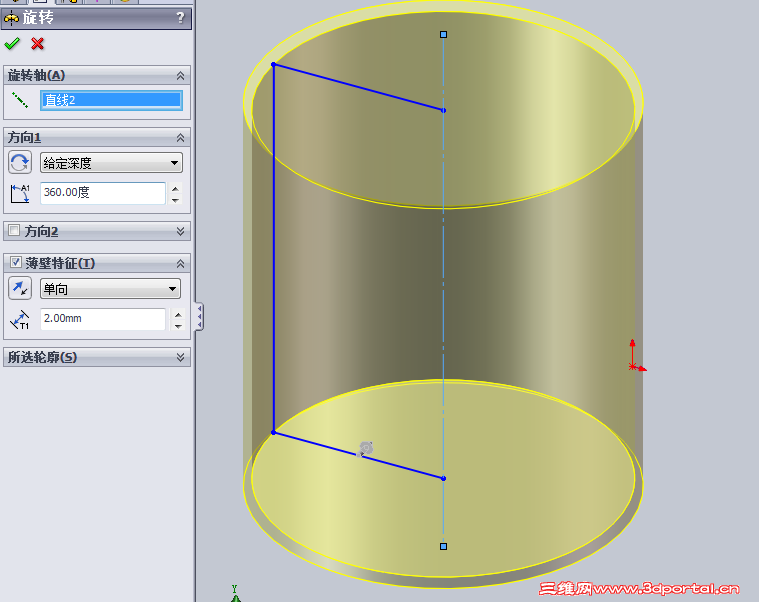Click the top centerline endpoint handle
Image resolution: width=759 pixels, height=602 pixels.
pos(443,34)
